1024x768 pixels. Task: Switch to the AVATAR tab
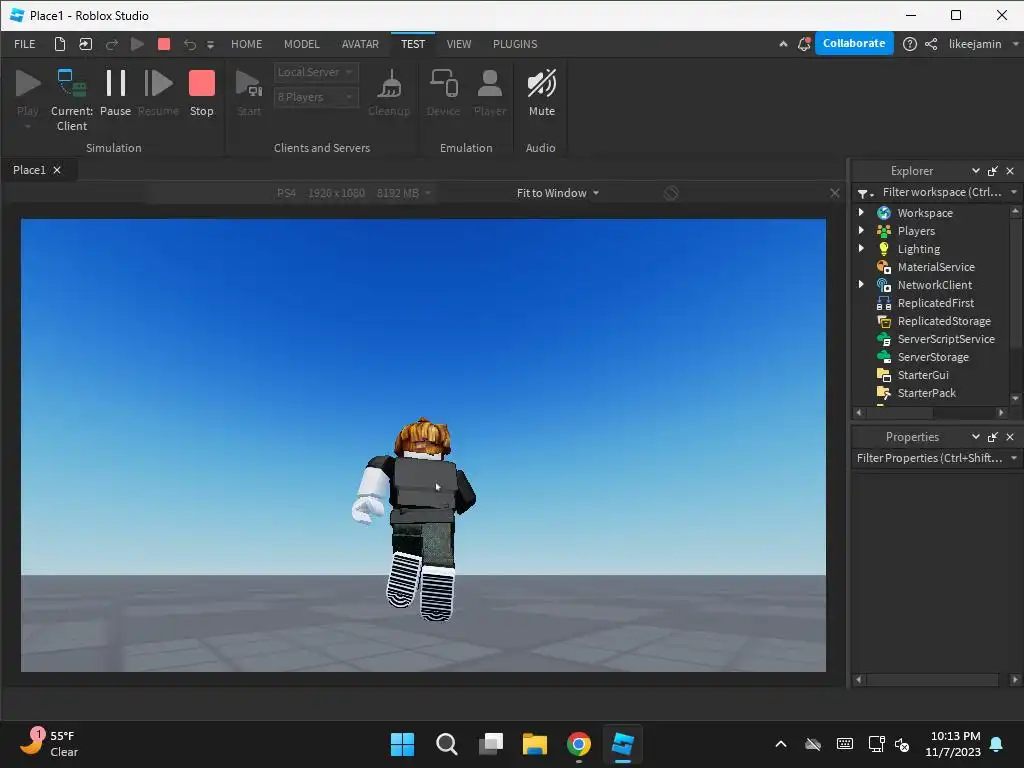pyautogui.click(x=360, y=44)
